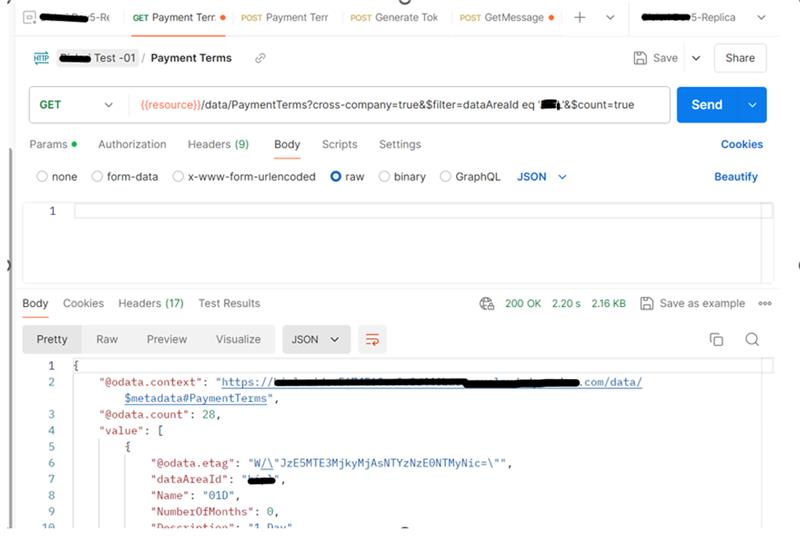The height and width of the screenshot is (536, 800).
Task: Copy the response body using copy icon
Action: pos(716,340)
